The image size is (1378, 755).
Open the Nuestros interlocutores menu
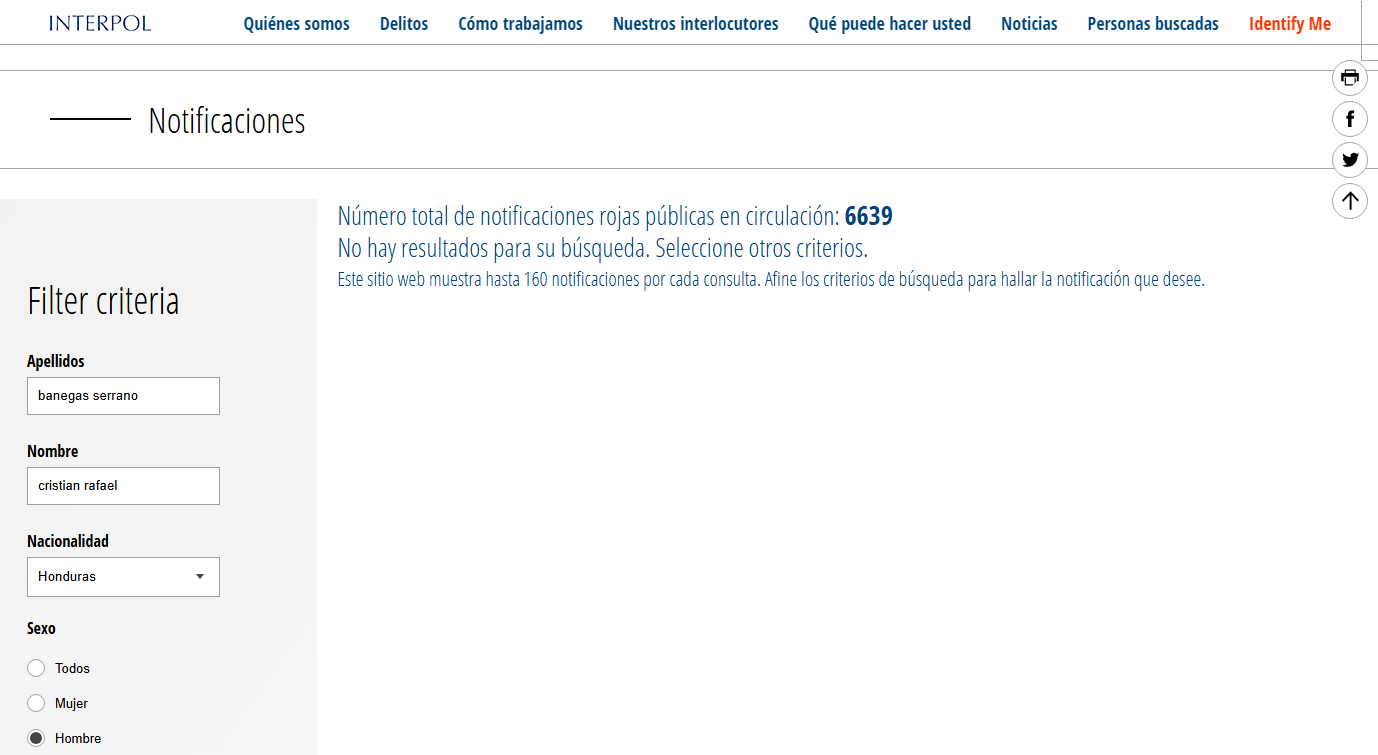click(x=695, y=24)
